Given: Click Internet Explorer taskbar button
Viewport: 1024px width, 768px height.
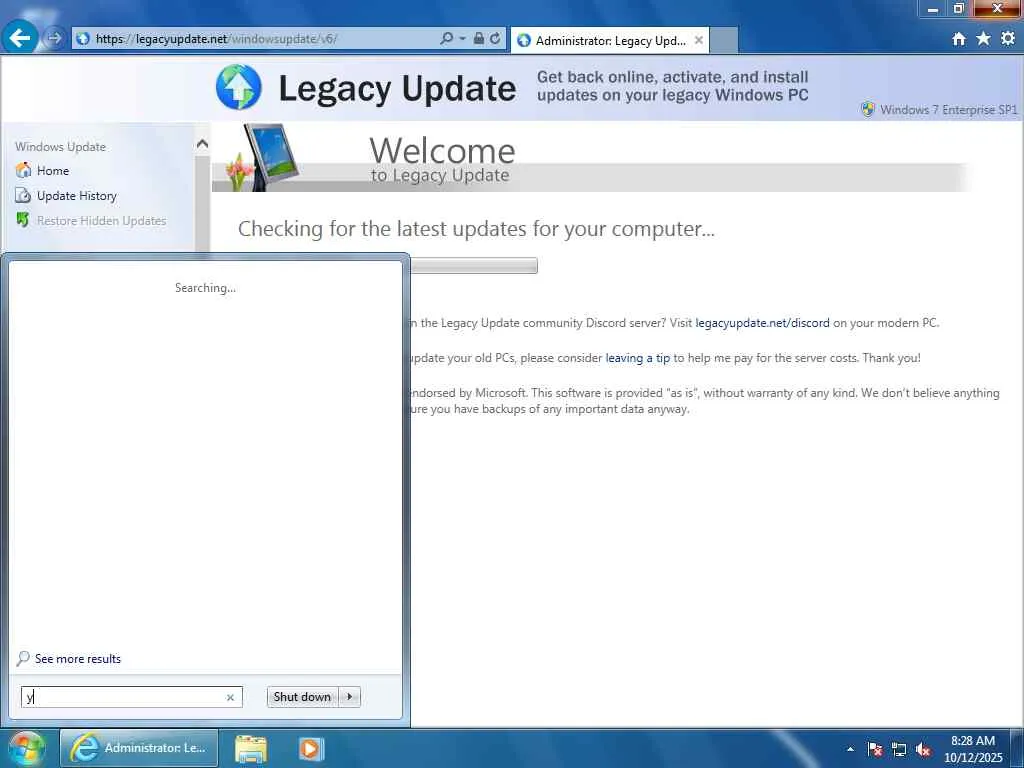Looking at the screenshot, I should [139, 748].
